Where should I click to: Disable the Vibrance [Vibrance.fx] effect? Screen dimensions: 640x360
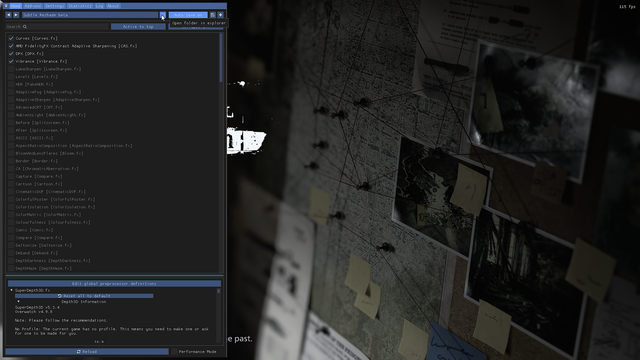tap(11, 61)
